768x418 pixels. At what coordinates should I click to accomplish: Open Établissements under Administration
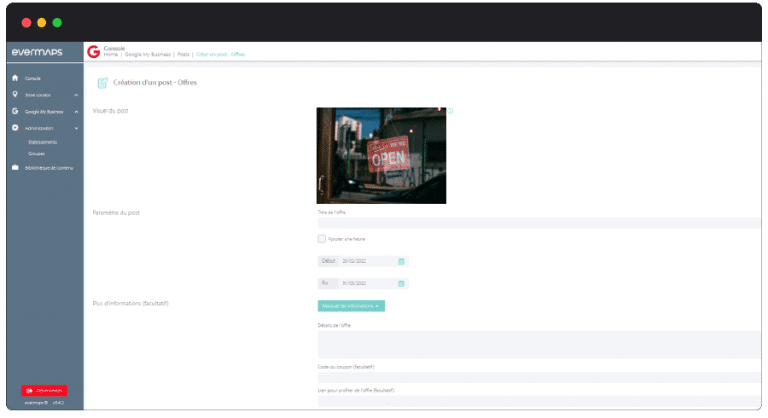pyautogui.click(x=43, y=142)
